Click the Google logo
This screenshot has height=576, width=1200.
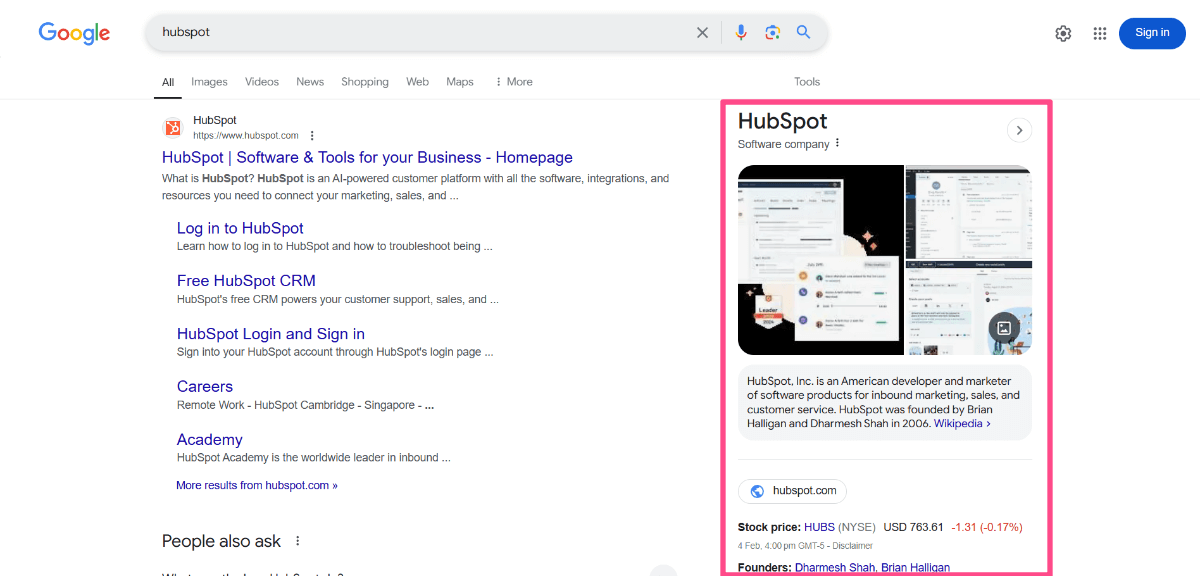[74, 32]
